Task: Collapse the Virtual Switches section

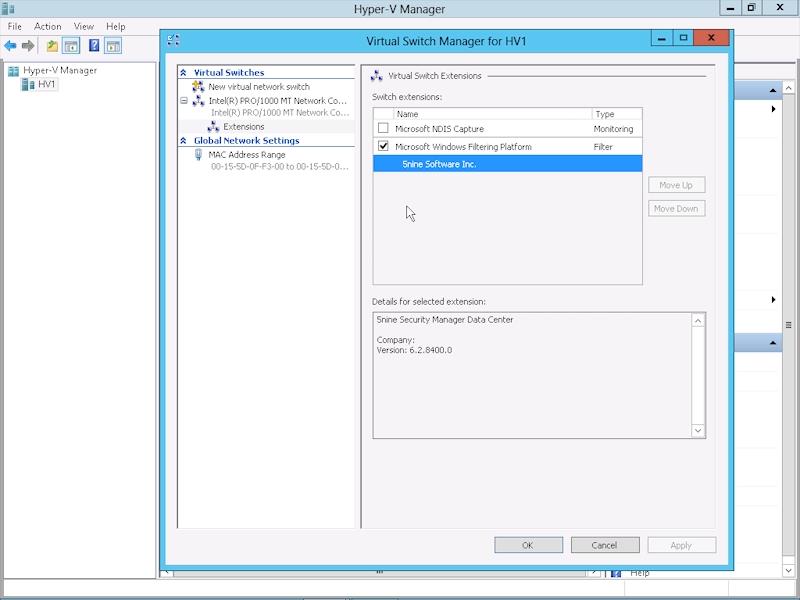Action: point(184,73)
